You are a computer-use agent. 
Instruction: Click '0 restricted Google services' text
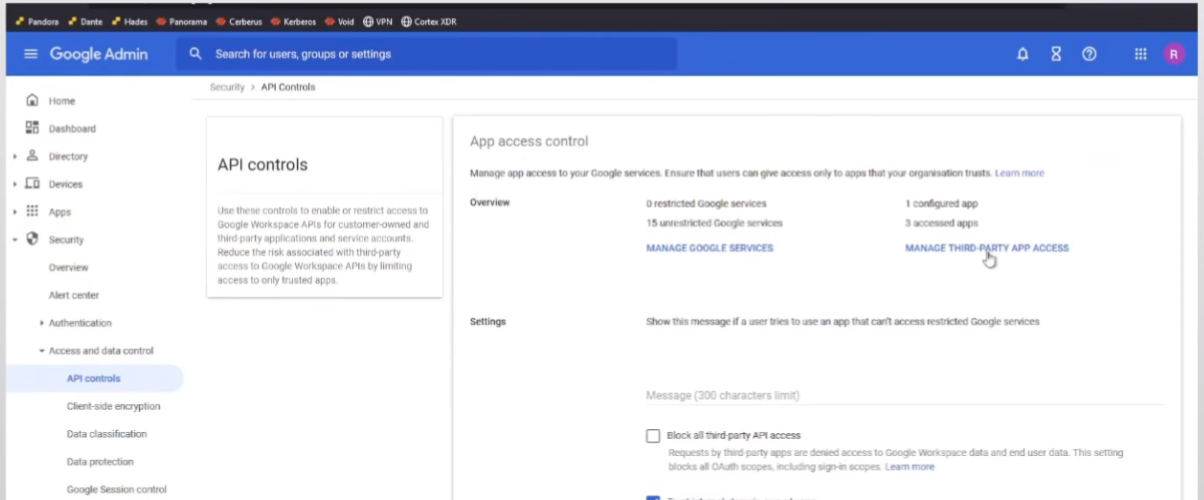pyautogui.click(x=706, y=203)
